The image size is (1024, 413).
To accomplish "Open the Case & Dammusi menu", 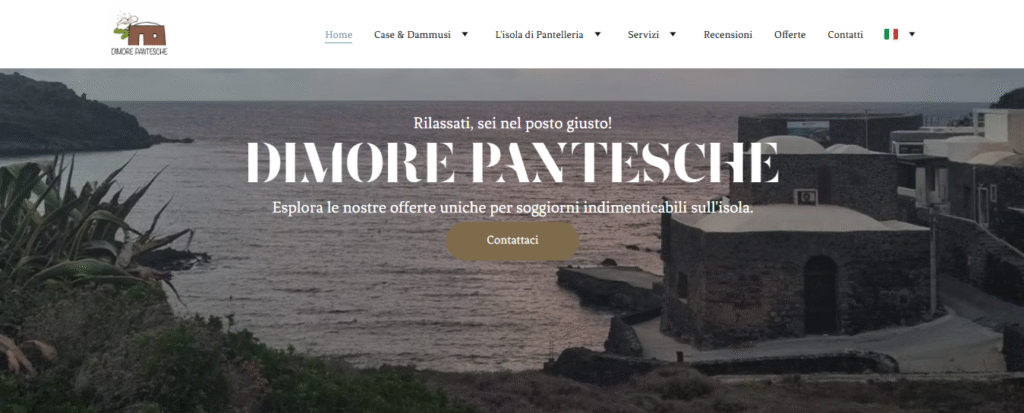I will (412, 35).
